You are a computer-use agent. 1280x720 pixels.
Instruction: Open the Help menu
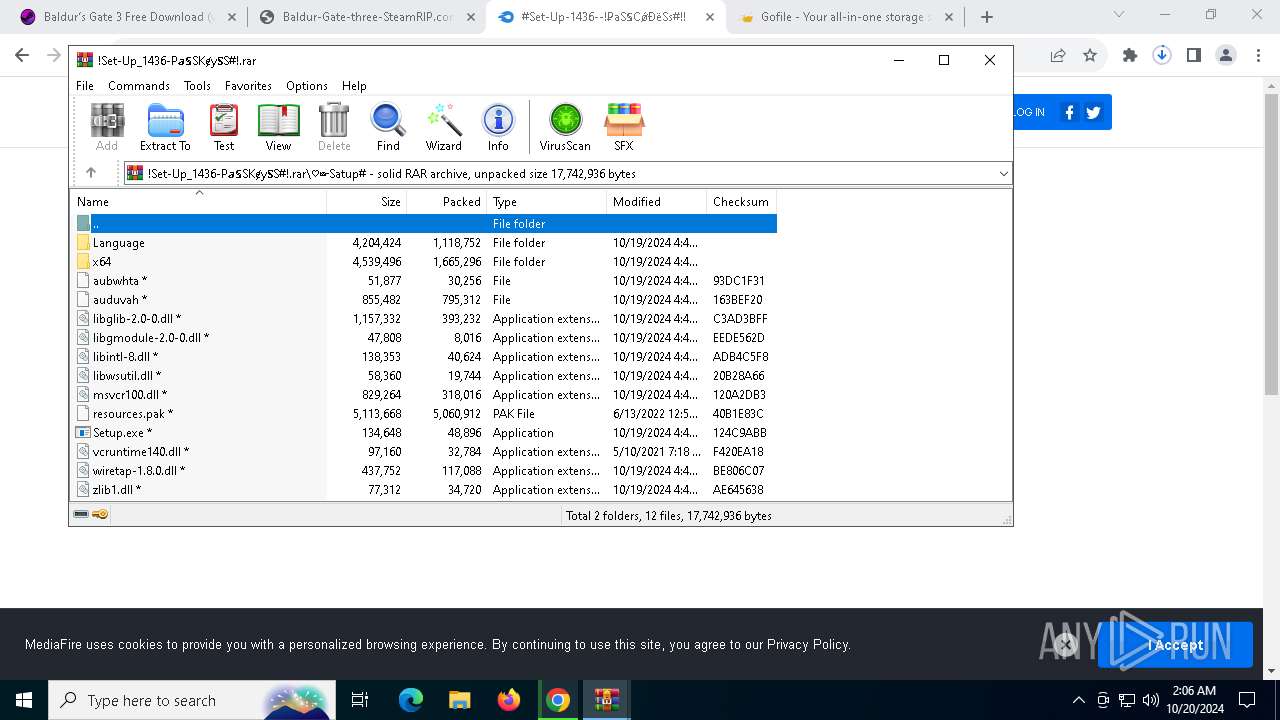coord(354,86)
